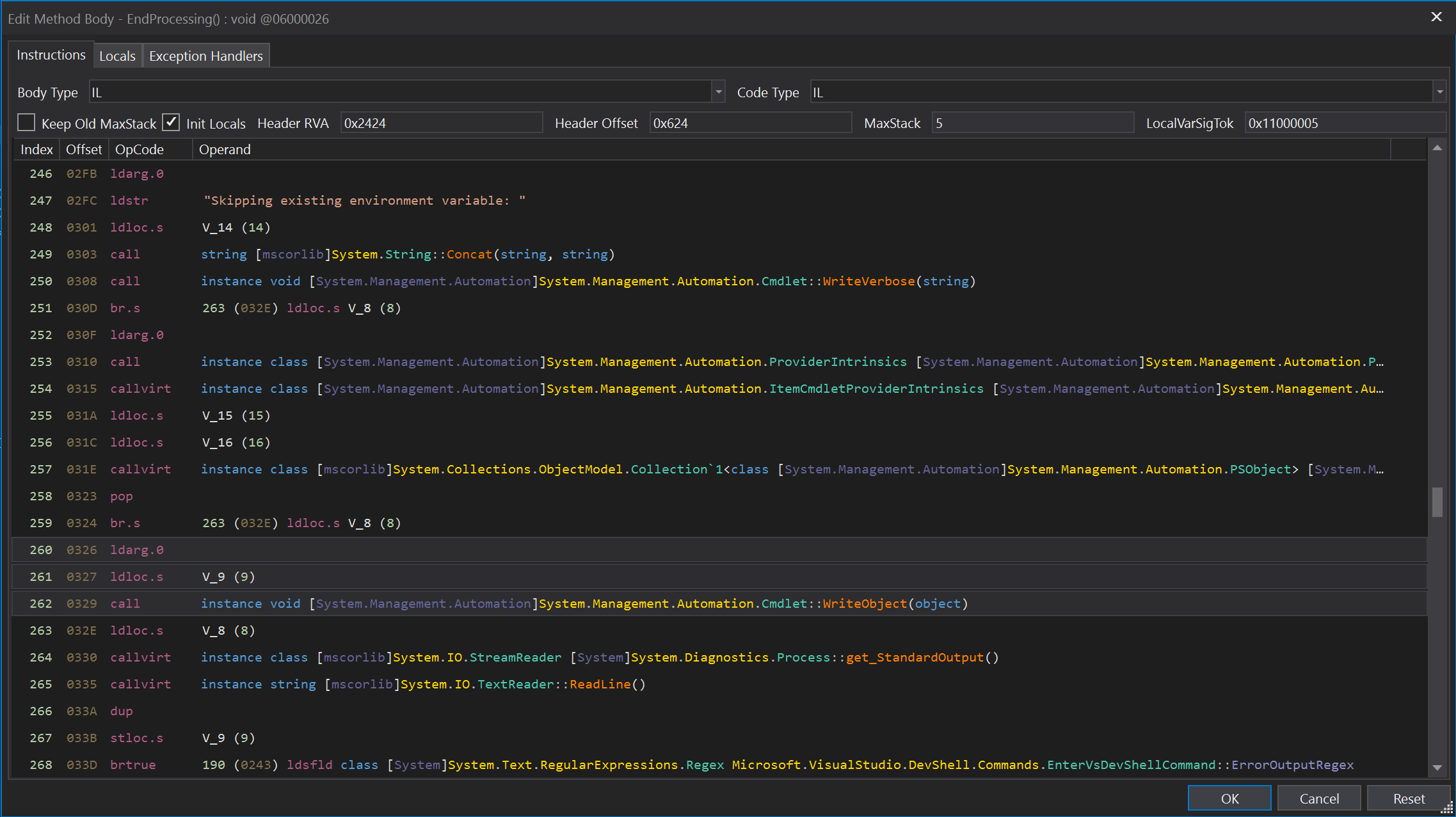Select row 247 ldstr Skipping existing environment variable

tap(364, 200)
